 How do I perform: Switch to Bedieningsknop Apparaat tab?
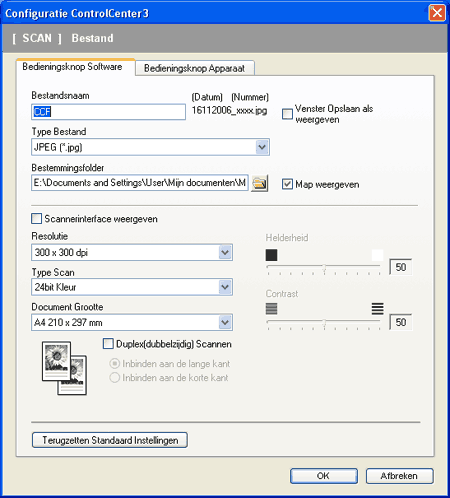pos(195,68)
